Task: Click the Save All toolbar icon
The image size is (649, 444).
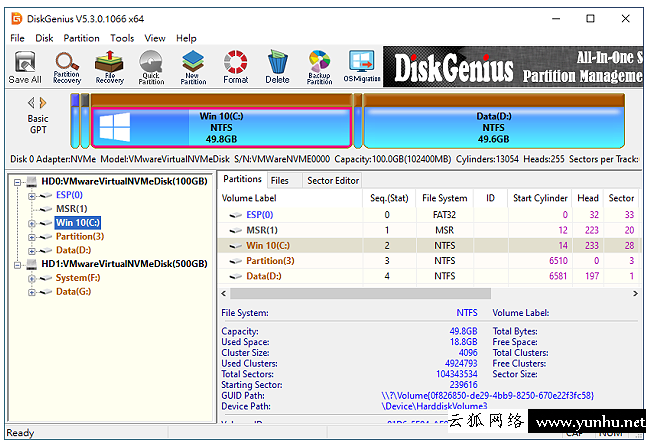Action: point(25,67)
